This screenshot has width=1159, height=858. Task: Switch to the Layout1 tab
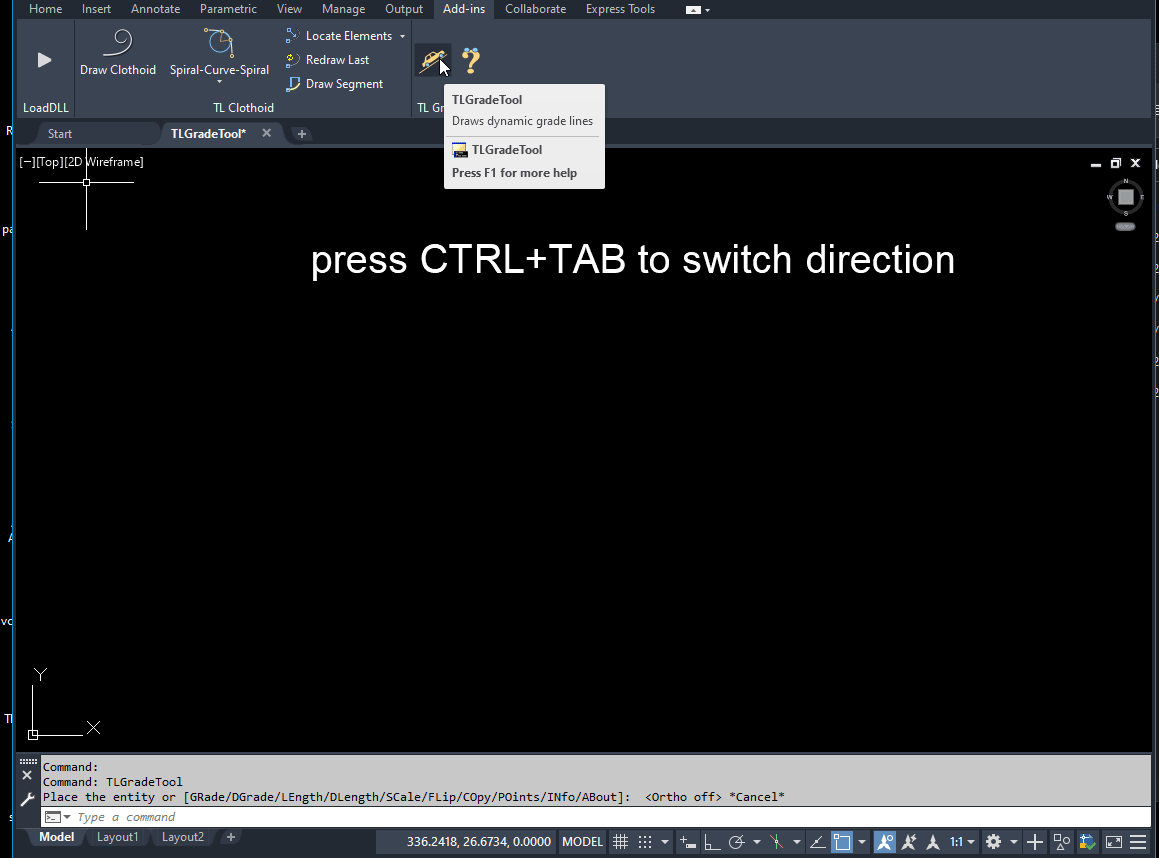[x=118, y=837]
